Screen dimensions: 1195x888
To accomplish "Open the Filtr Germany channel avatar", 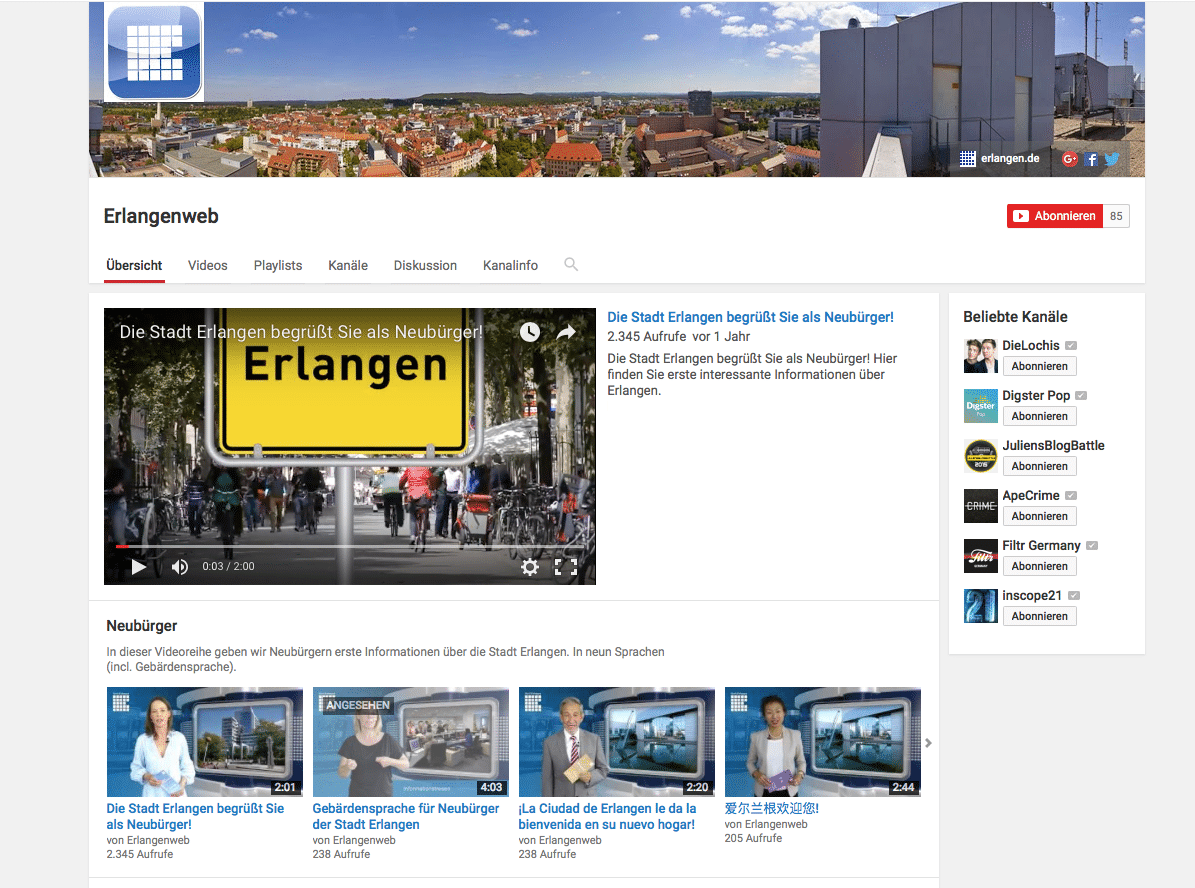I will [981, 556].
